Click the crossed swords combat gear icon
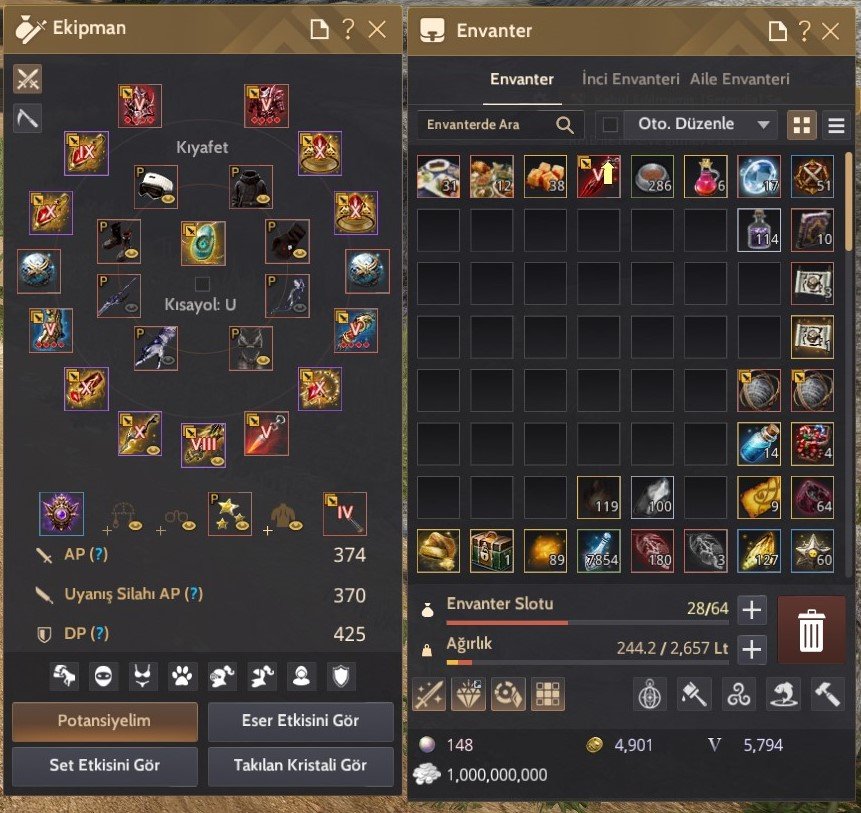Image resolution: width=861 pixels, height=813 pixels. [x=27, y=79]
